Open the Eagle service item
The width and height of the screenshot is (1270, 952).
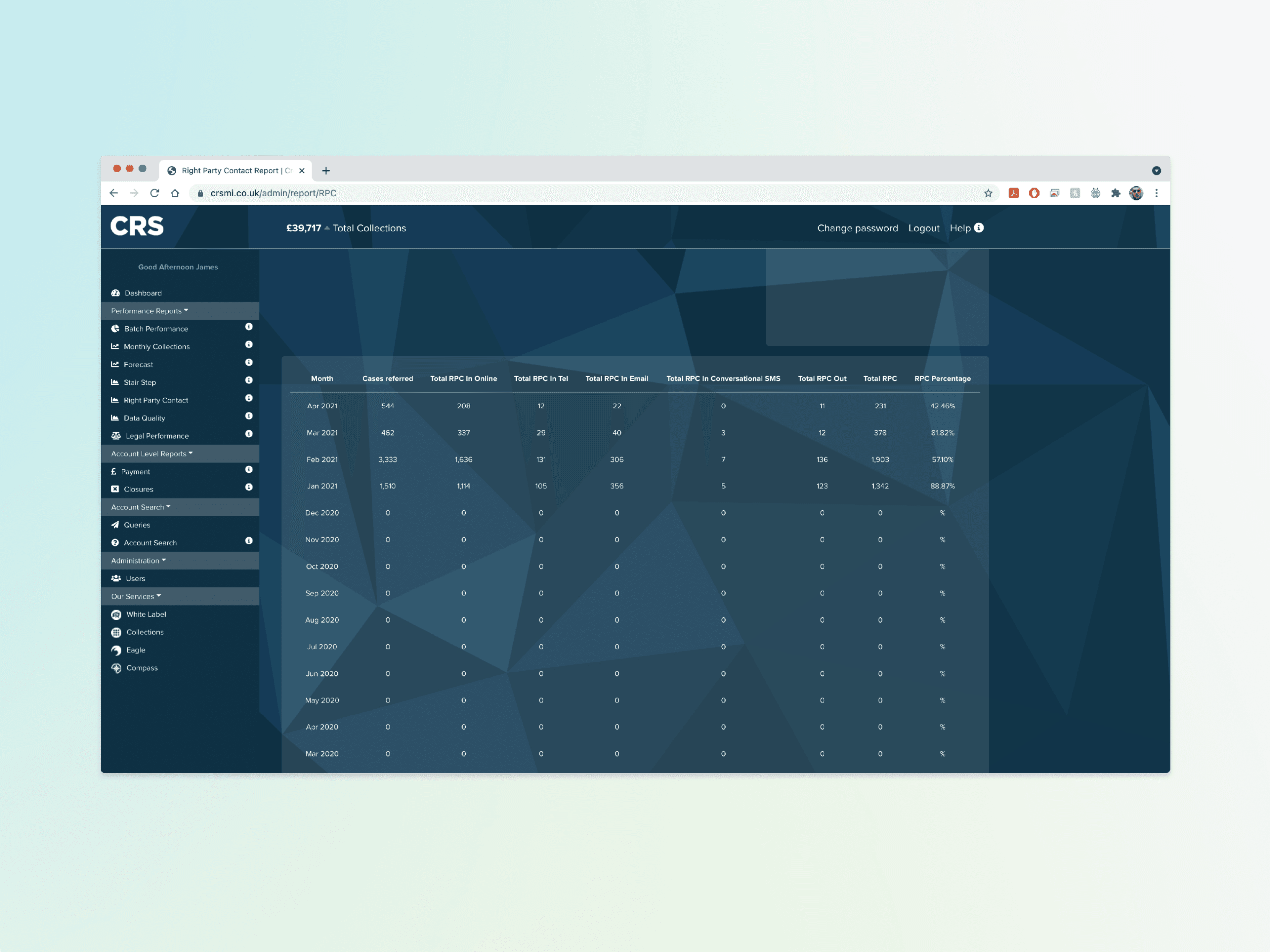tap(136, 650)
